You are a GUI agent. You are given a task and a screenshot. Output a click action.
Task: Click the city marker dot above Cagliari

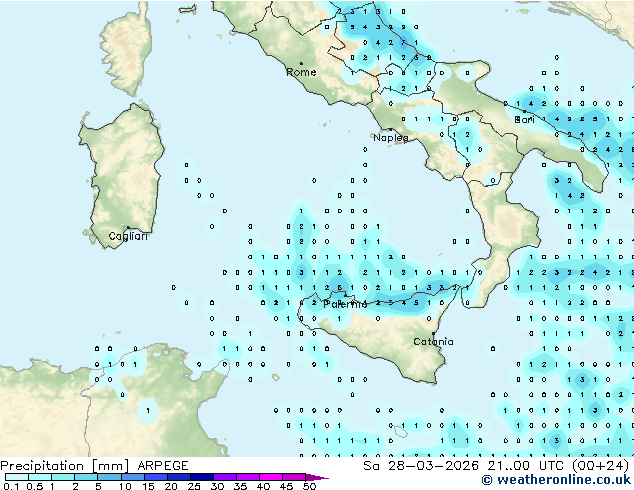[x=128, y=227]
